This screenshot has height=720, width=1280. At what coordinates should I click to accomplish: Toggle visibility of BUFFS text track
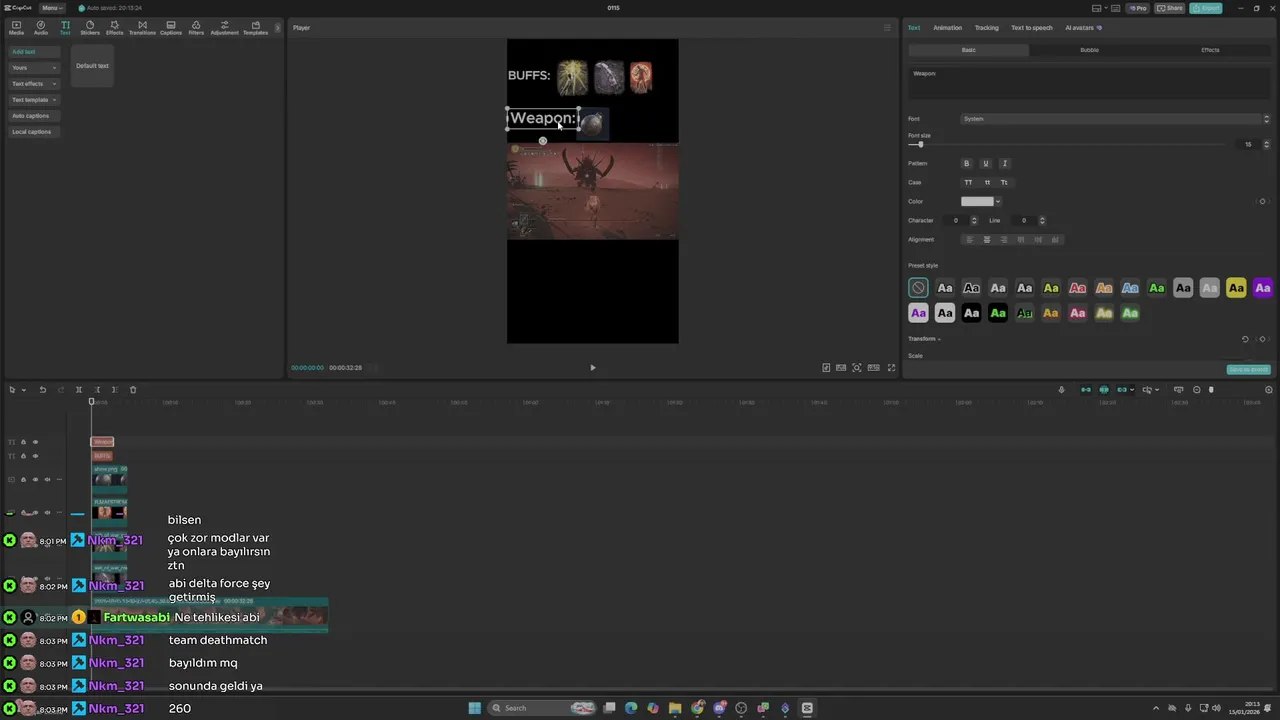click(35, 456)
